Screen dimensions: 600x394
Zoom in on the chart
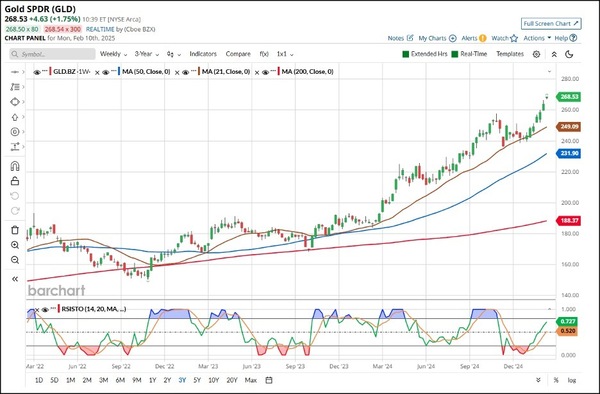(x=15, y=245)
